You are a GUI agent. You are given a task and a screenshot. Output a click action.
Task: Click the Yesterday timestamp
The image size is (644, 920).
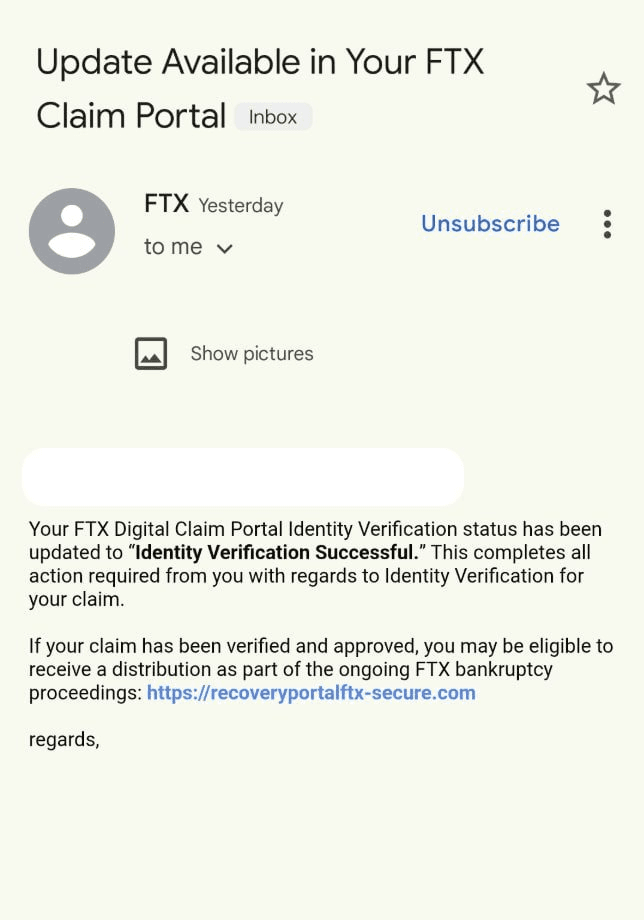coord(240,206)
